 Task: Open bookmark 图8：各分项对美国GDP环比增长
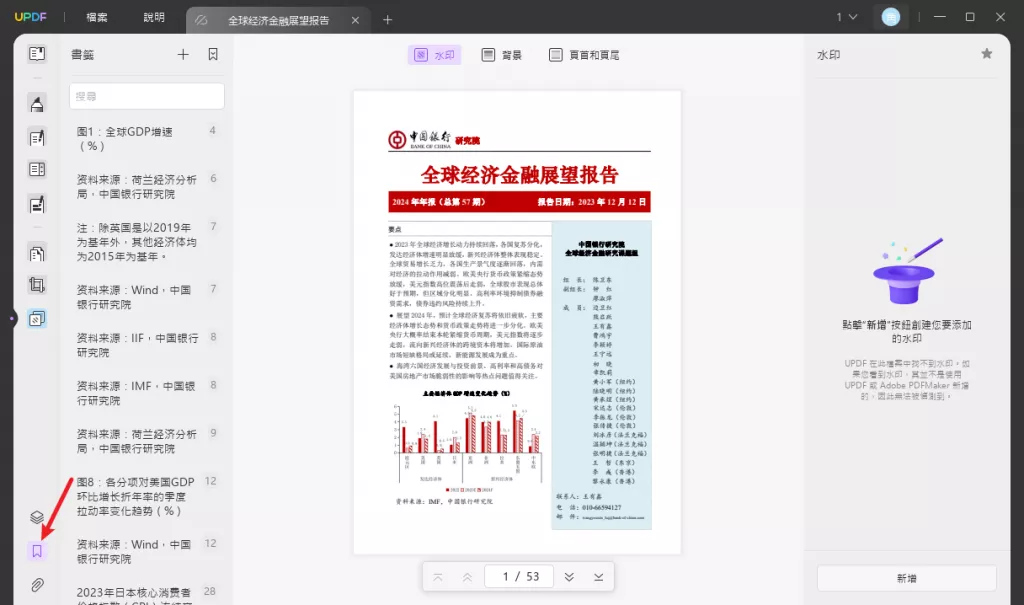coord(147,497)
